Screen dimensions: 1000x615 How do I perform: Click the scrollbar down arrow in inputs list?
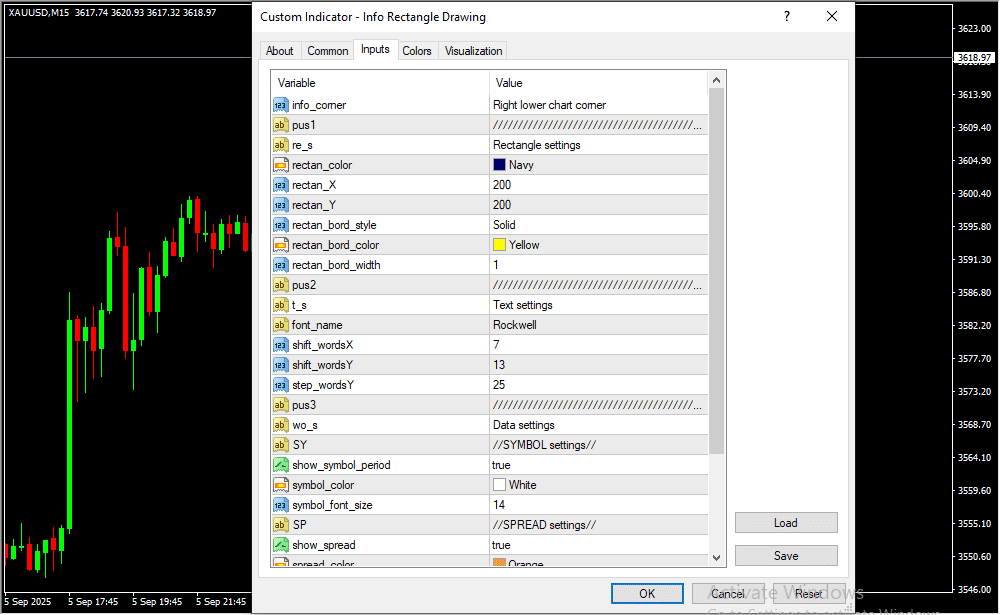click(716, 557)
